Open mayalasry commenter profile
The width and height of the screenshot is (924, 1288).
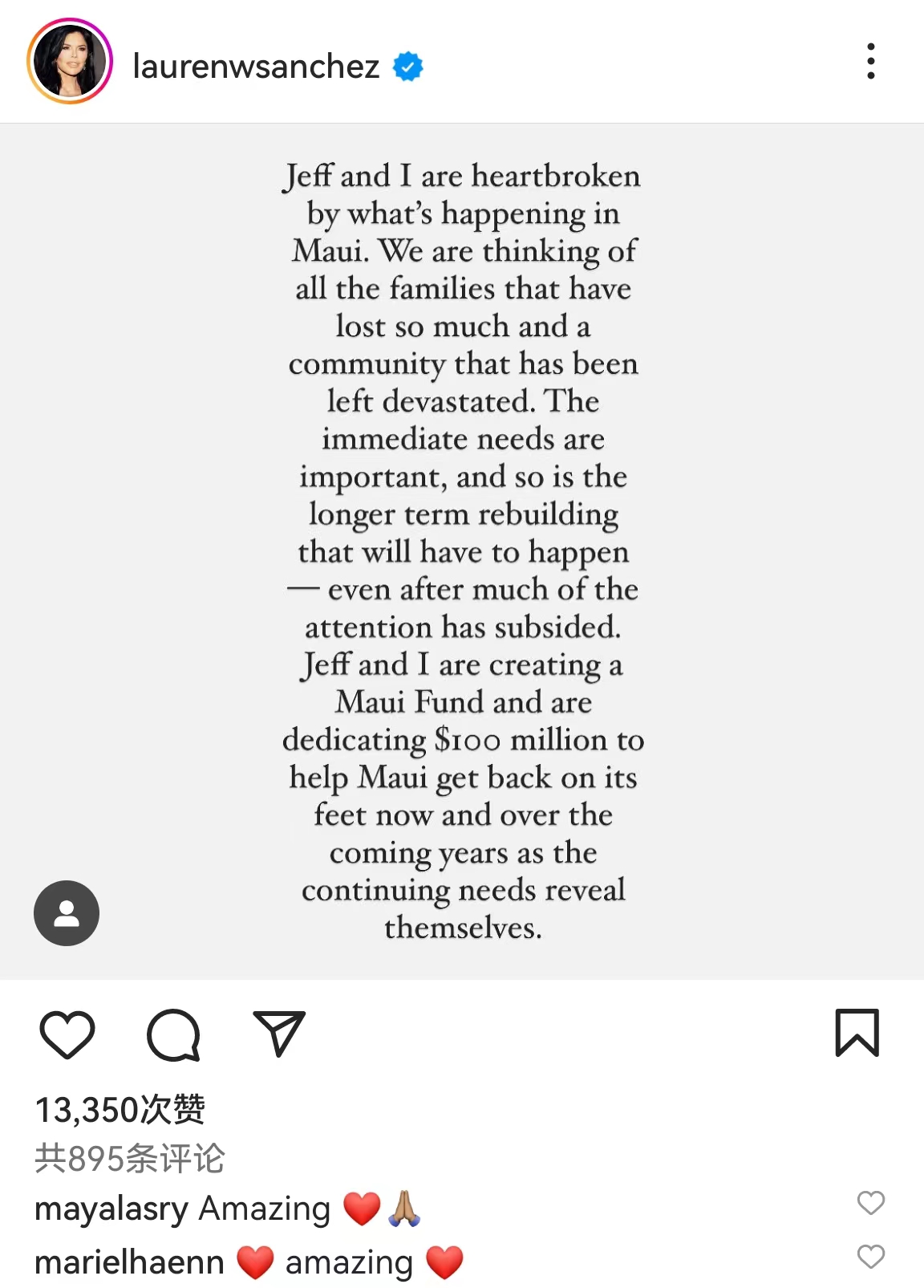(111, 1209)
